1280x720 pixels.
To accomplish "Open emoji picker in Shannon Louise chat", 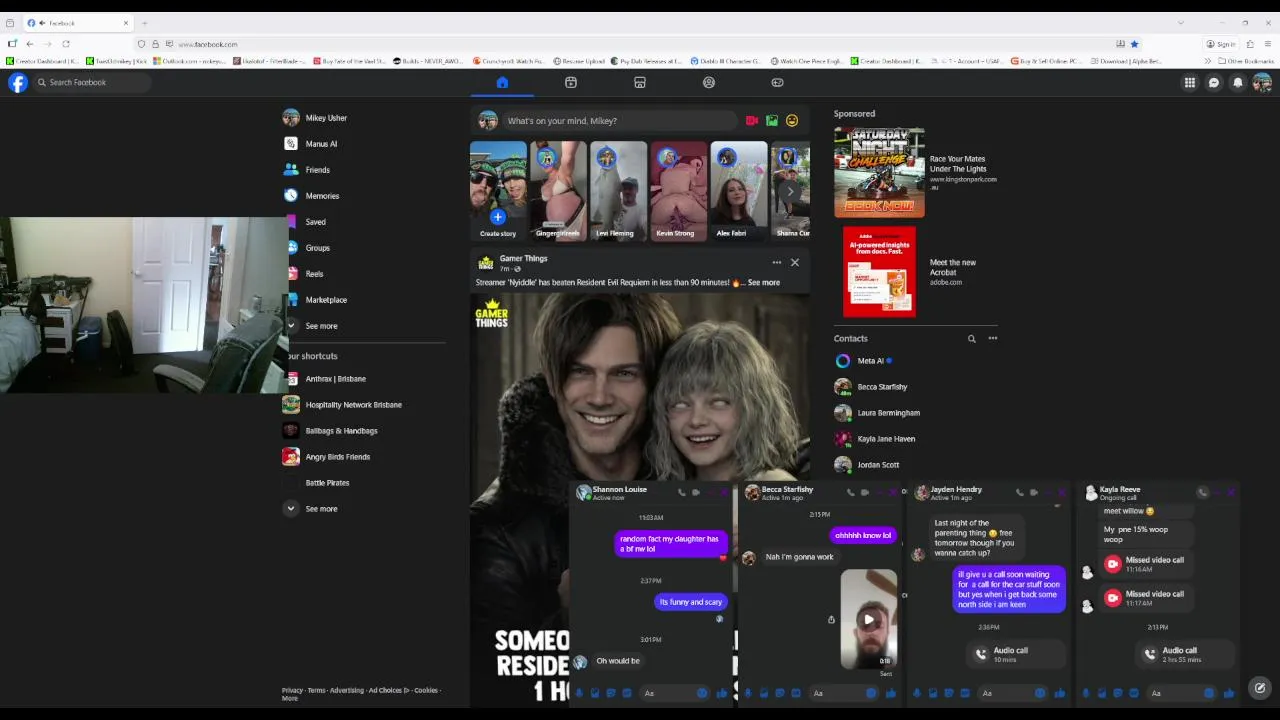I will 702,693.
